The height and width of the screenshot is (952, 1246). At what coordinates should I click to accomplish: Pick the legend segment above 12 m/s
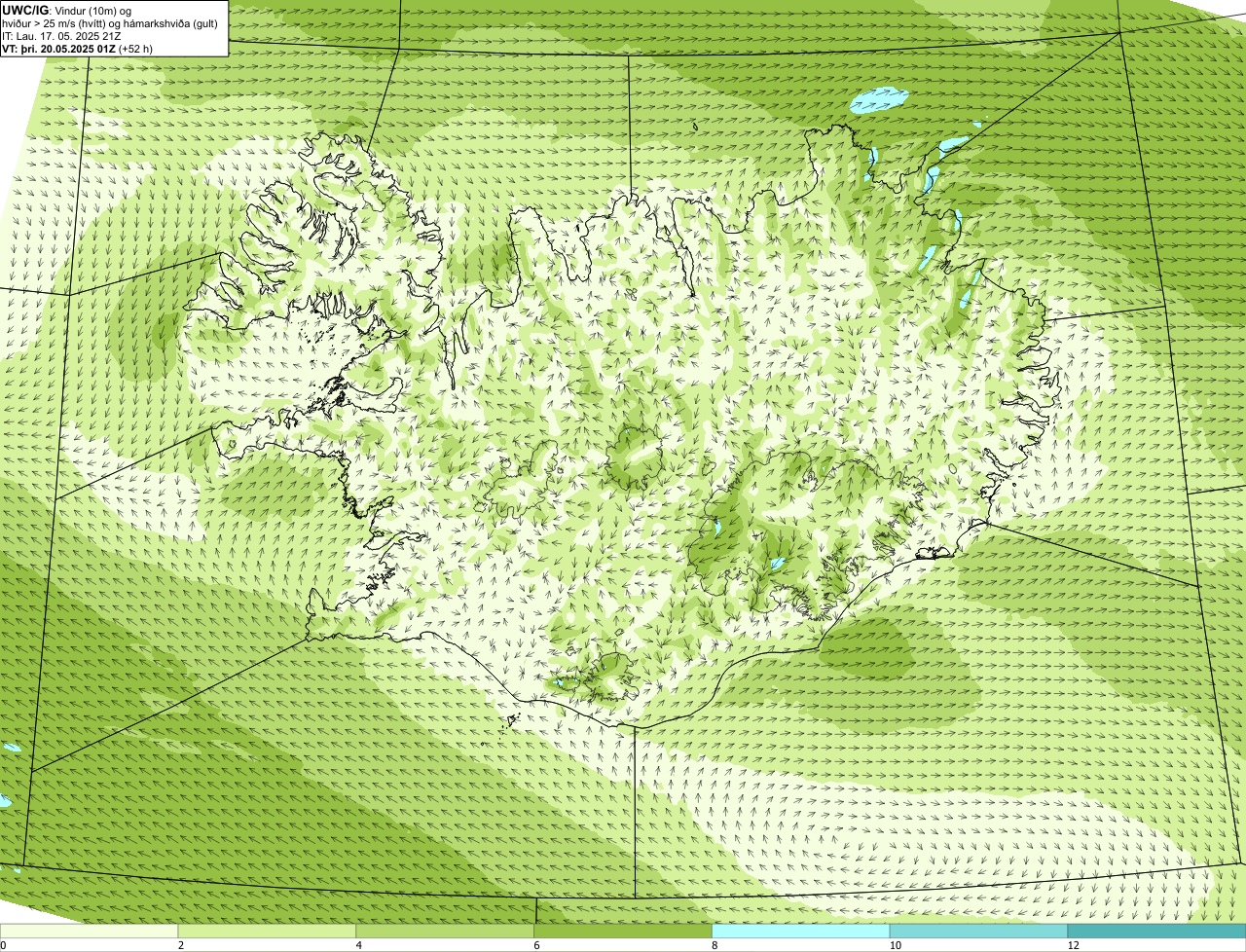tap(1157, 931)
